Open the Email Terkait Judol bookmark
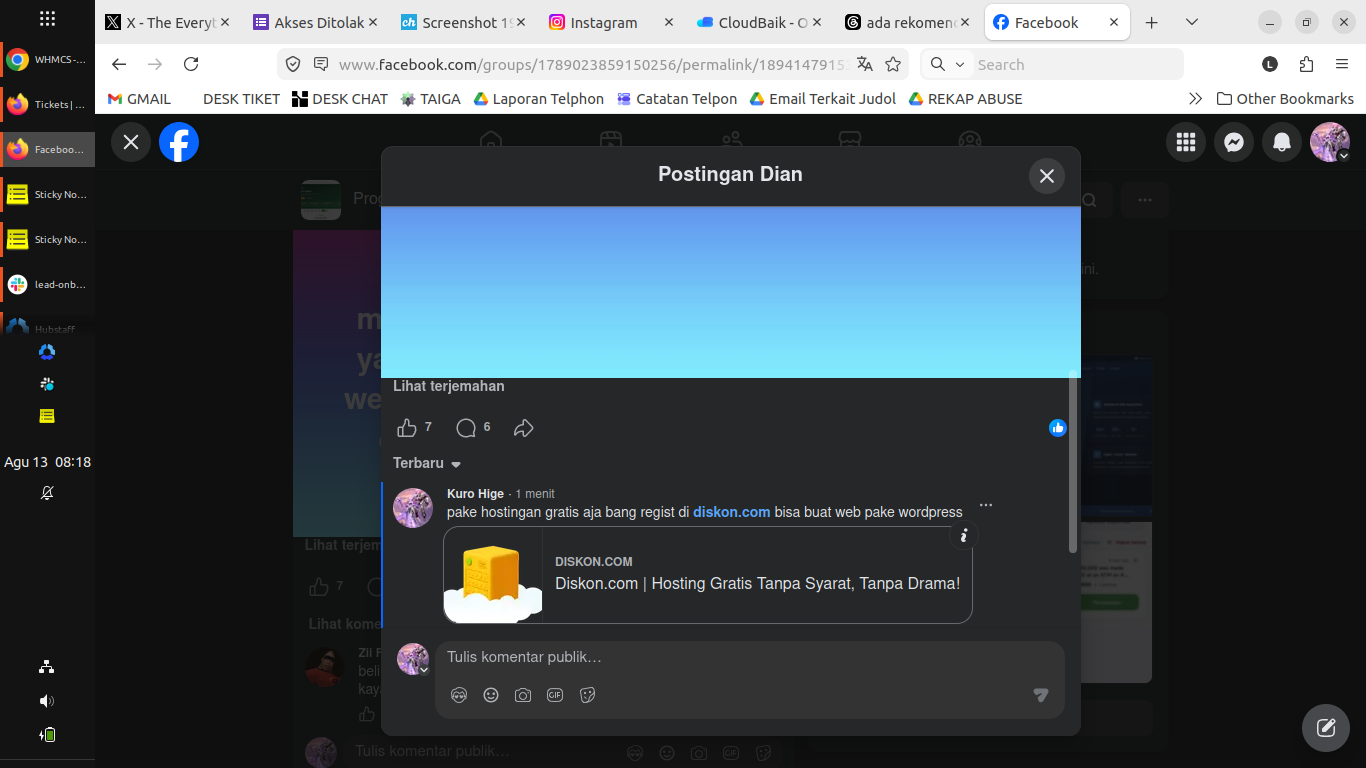This screenshot has height=768, width=1366. pos(823,99)
